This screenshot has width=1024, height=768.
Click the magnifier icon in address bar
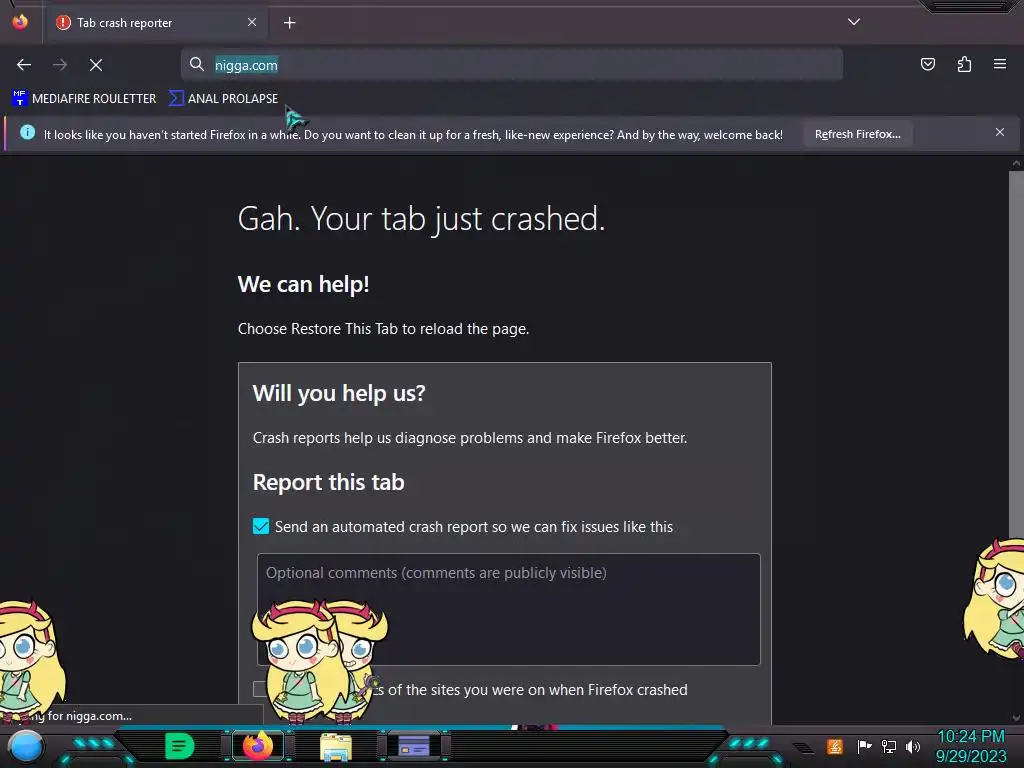coord(197,64)
